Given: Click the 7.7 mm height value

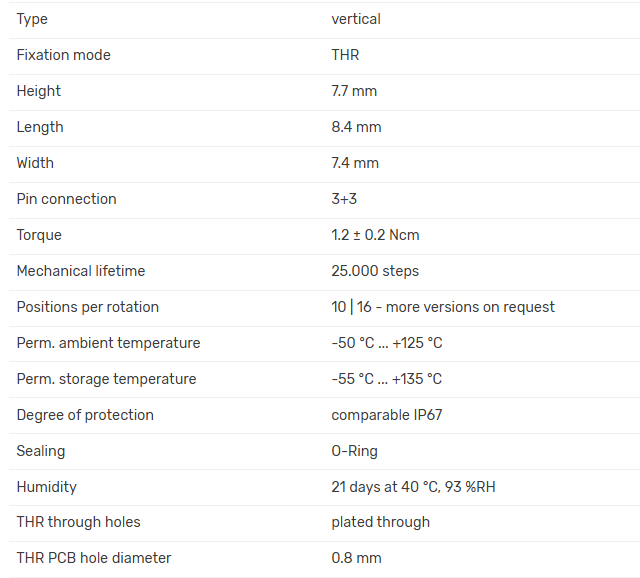Looking at the screenshot, I should tap(354, 91).
